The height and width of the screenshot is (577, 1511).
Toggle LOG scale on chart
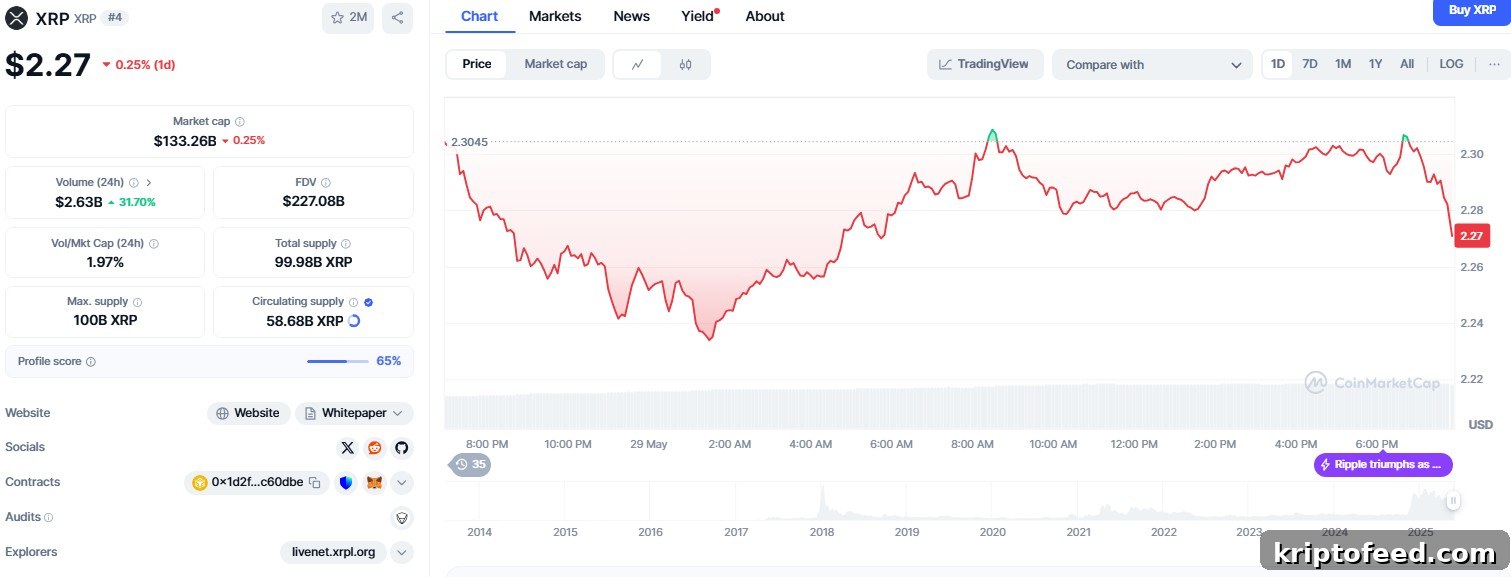(x=1451, y=64)
